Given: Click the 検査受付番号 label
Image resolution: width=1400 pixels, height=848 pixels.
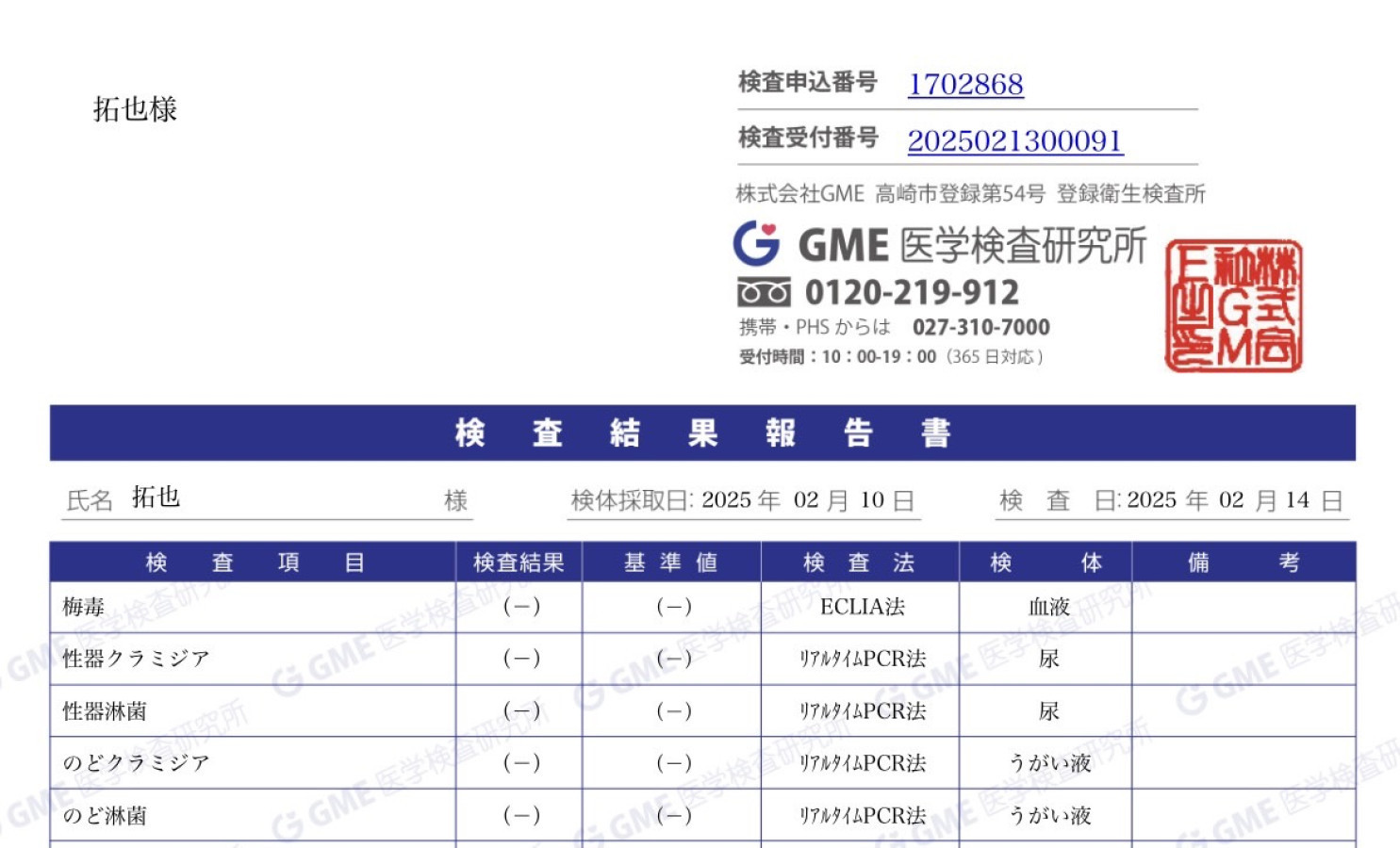Looking at the screenshot, I should (807, 139).
